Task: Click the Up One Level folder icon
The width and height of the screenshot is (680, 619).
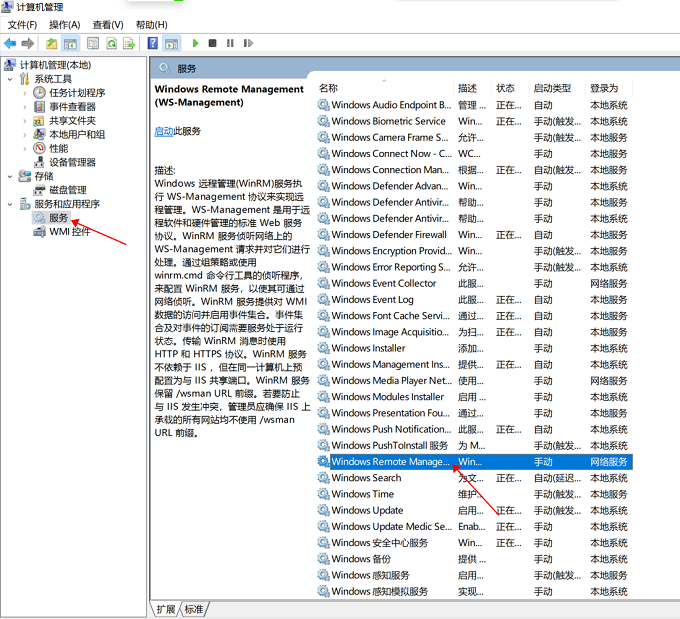Action: [52, 43]
